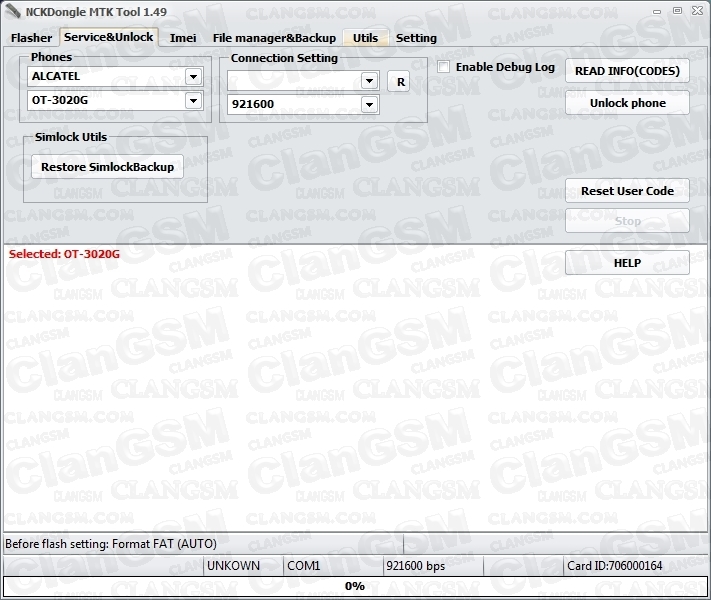Click the disabled Stop button
This screenshot has height=600, width=711.
pos(627,221)
